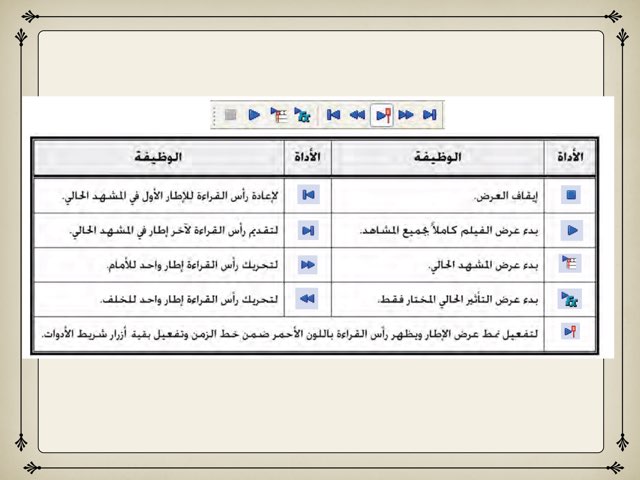Click the rewind icon beside إطار واحد للخلف
Screen dimensions: 640x480
[307, 299]
